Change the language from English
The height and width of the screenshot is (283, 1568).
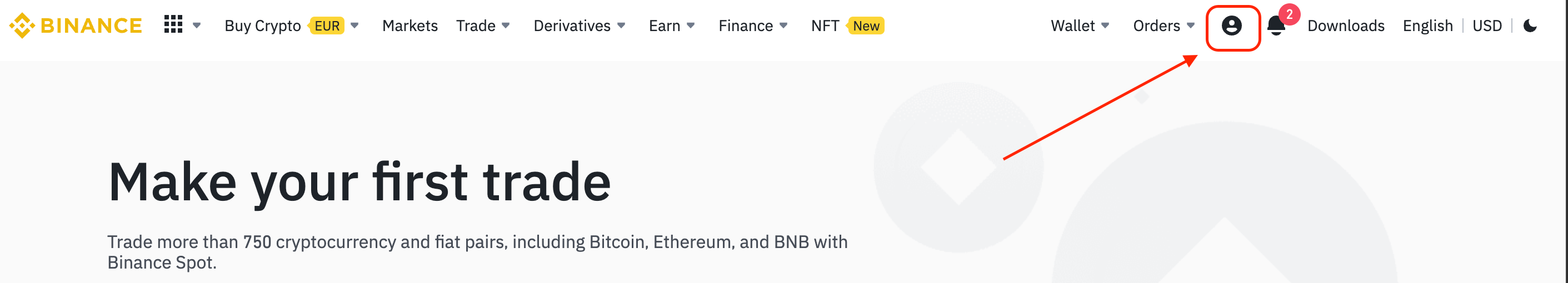click(1427, 26)
